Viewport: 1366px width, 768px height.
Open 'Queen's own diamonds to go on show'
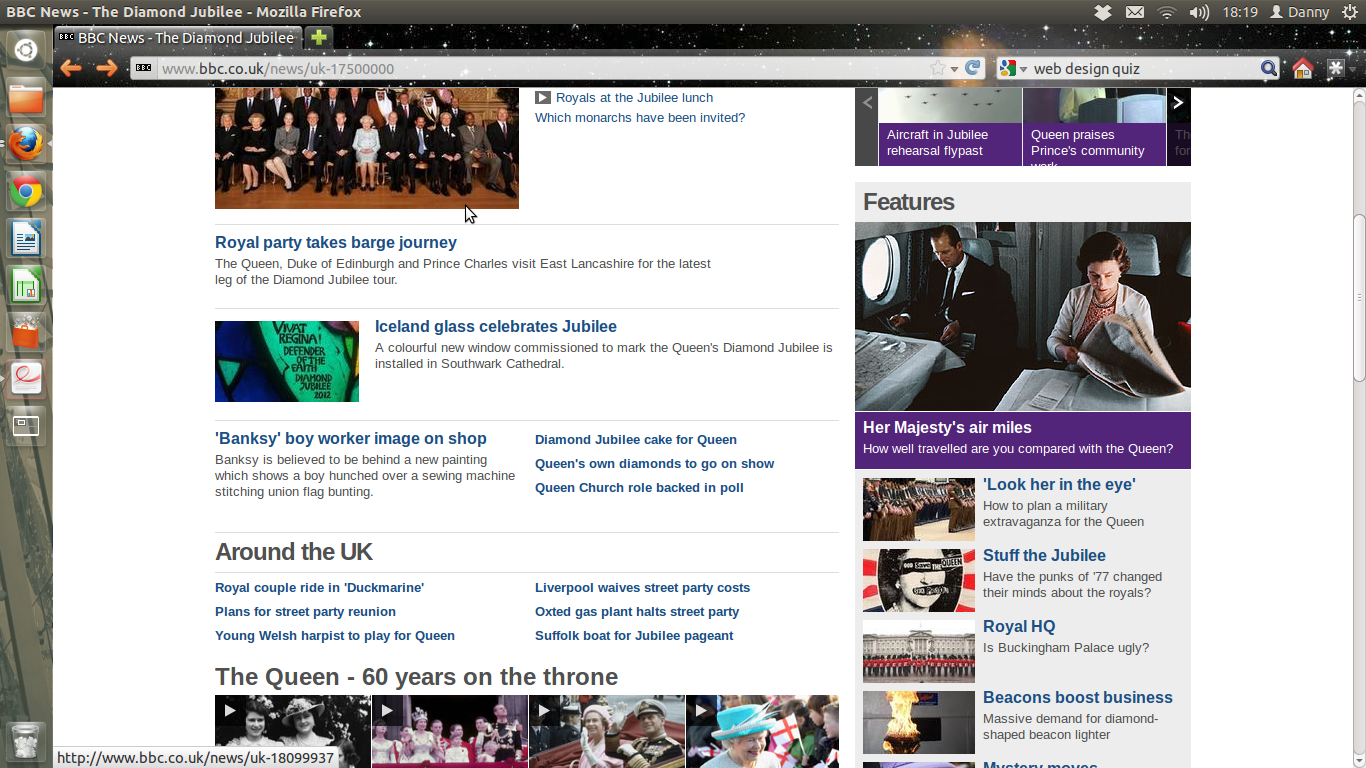(x=655, y=463)
